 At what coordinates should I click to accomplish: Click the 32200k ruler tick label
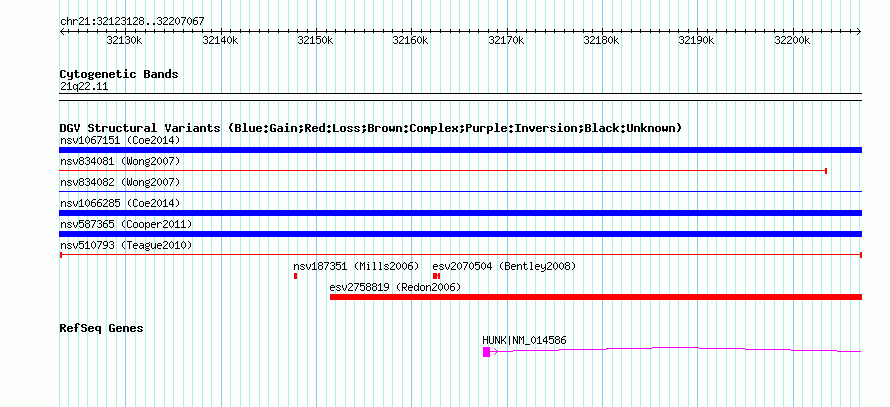click(x=792, y=41)
